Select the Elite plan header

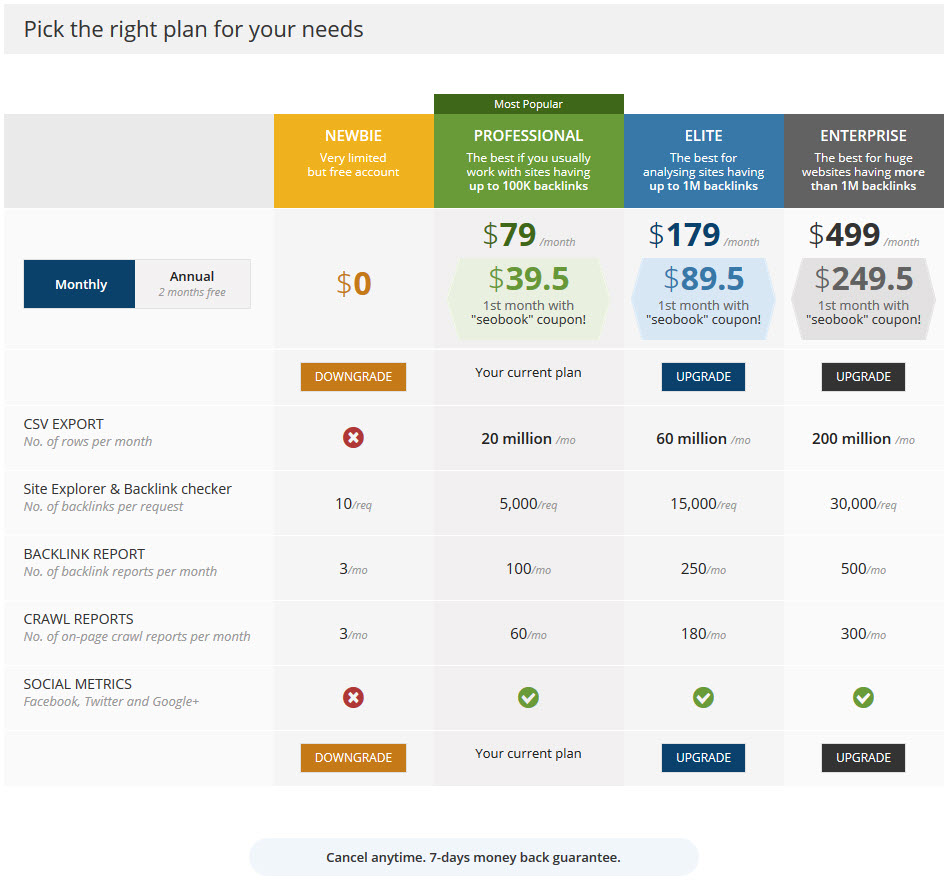coord(703,160)
